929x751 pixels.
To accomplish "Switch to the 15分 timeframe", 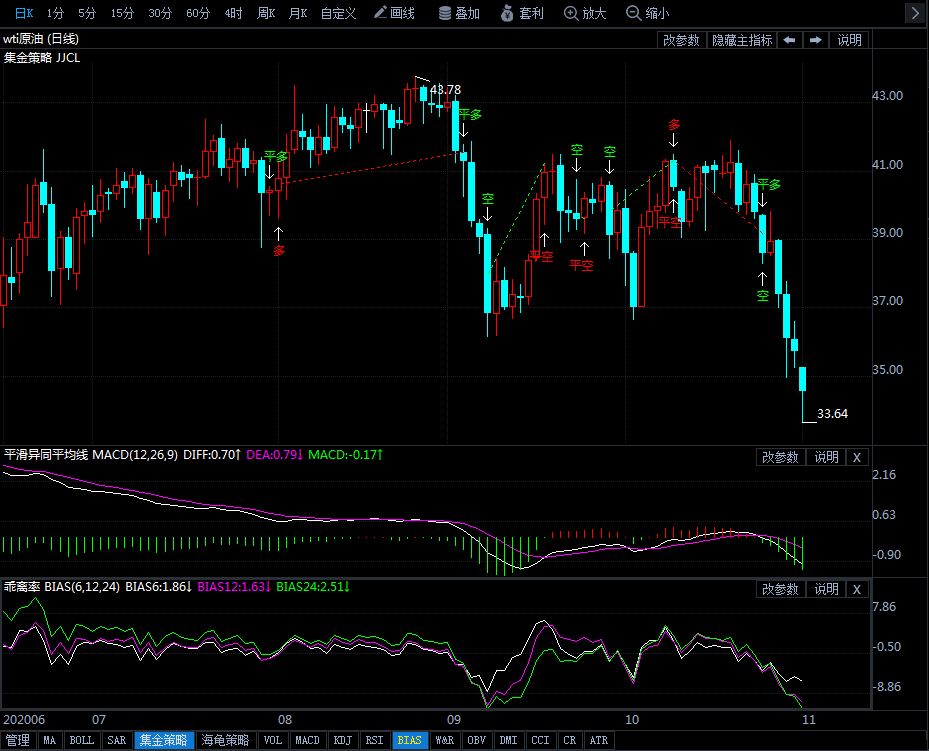I will [x=122, y=13].
